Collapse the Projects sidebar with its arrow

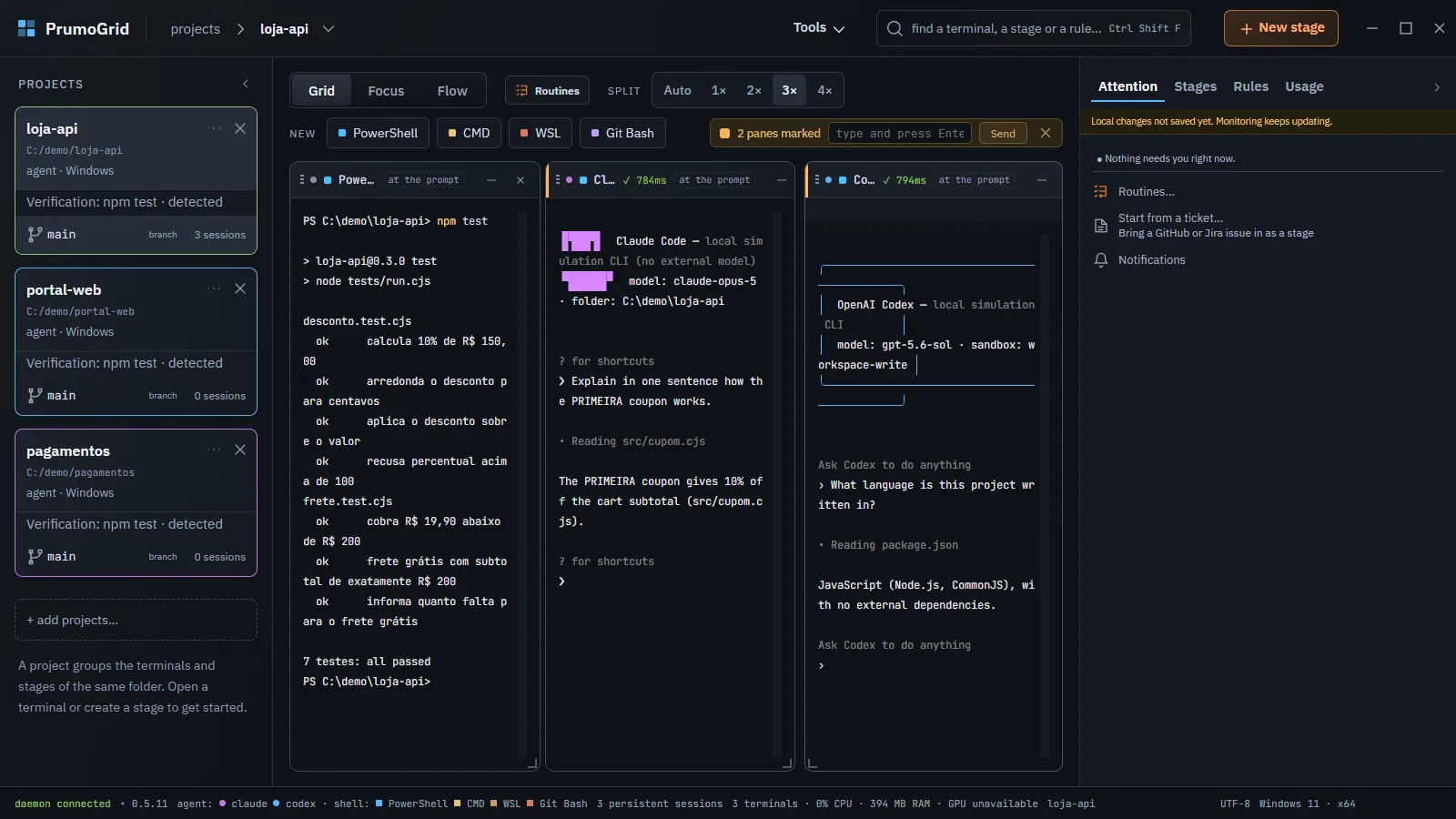246,84
